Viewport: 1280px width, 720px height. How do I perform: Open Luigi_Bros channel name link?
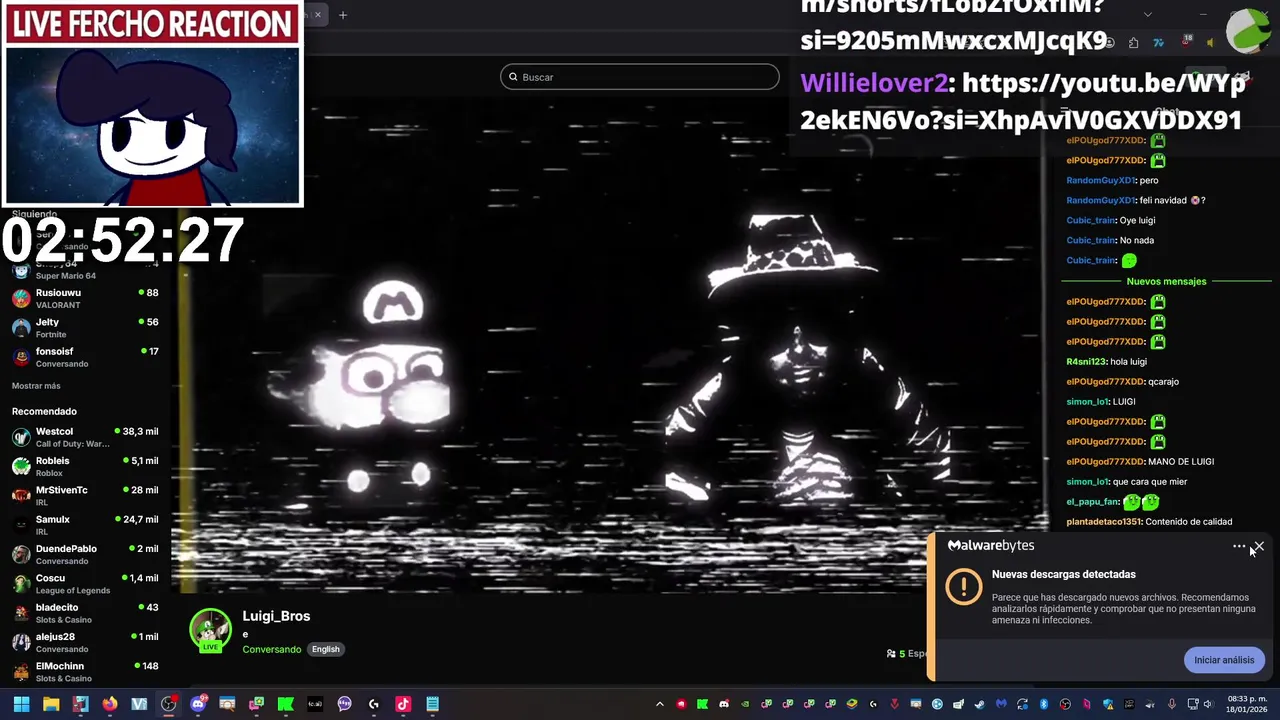[x=276, y=616]
